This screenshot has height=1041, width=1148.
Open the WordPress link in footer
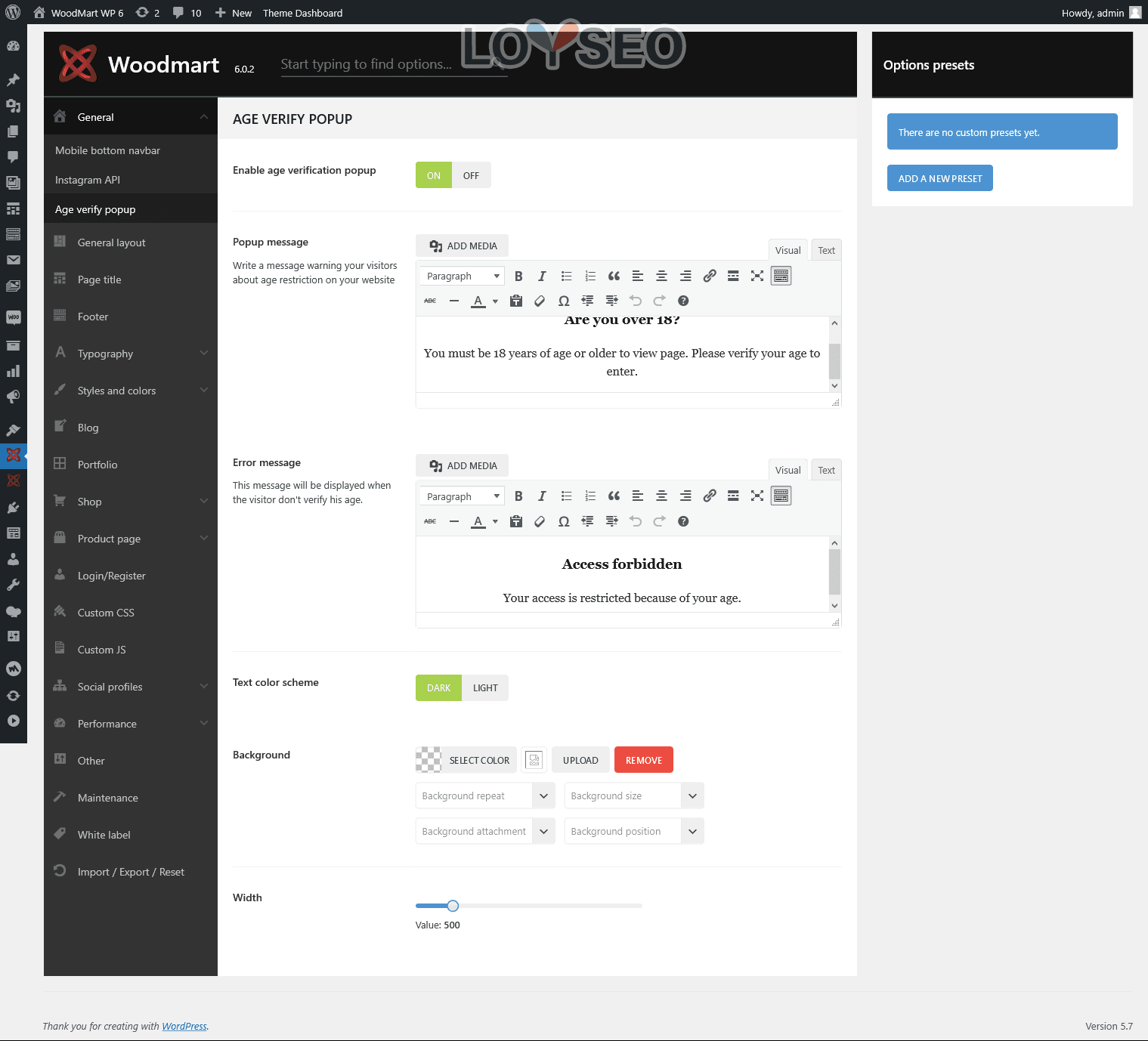pos(184,1026)
